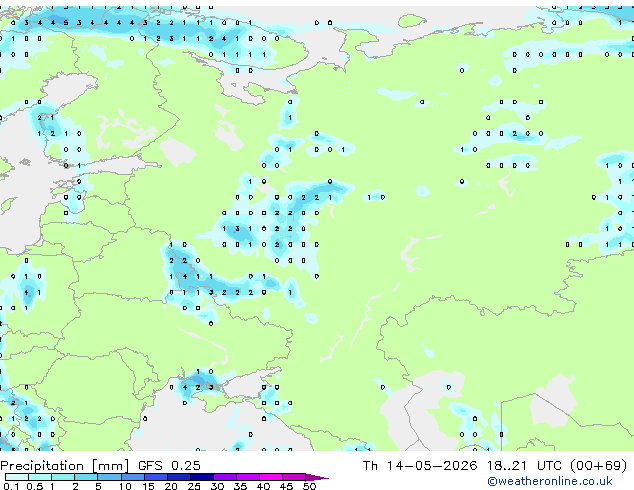Image resolution: width=634 pixels, height=490 pixels.
Task: Click the legend label '0.5'
Action: [35, 486]
